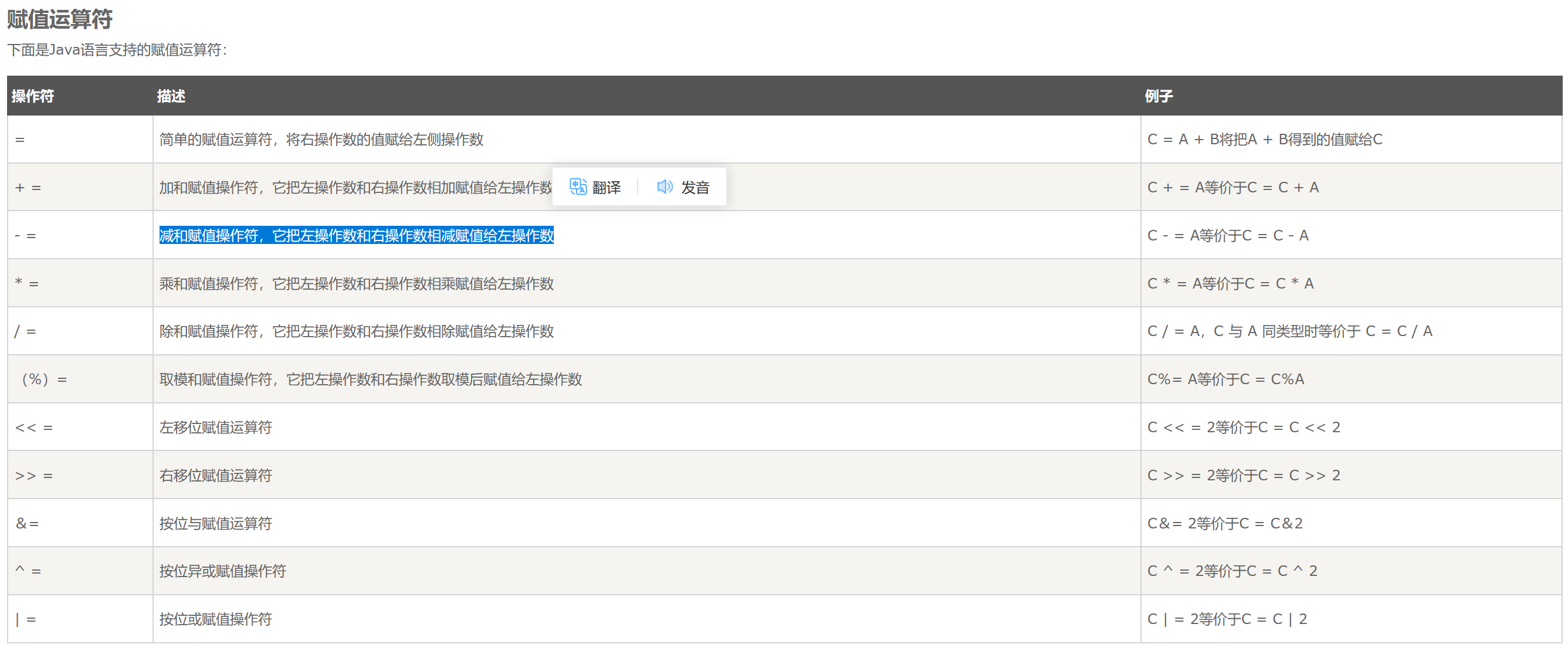Click the C >> = 2 example cell
The width and height of the screenshot is (1568, 651).
coord(1243,476)
